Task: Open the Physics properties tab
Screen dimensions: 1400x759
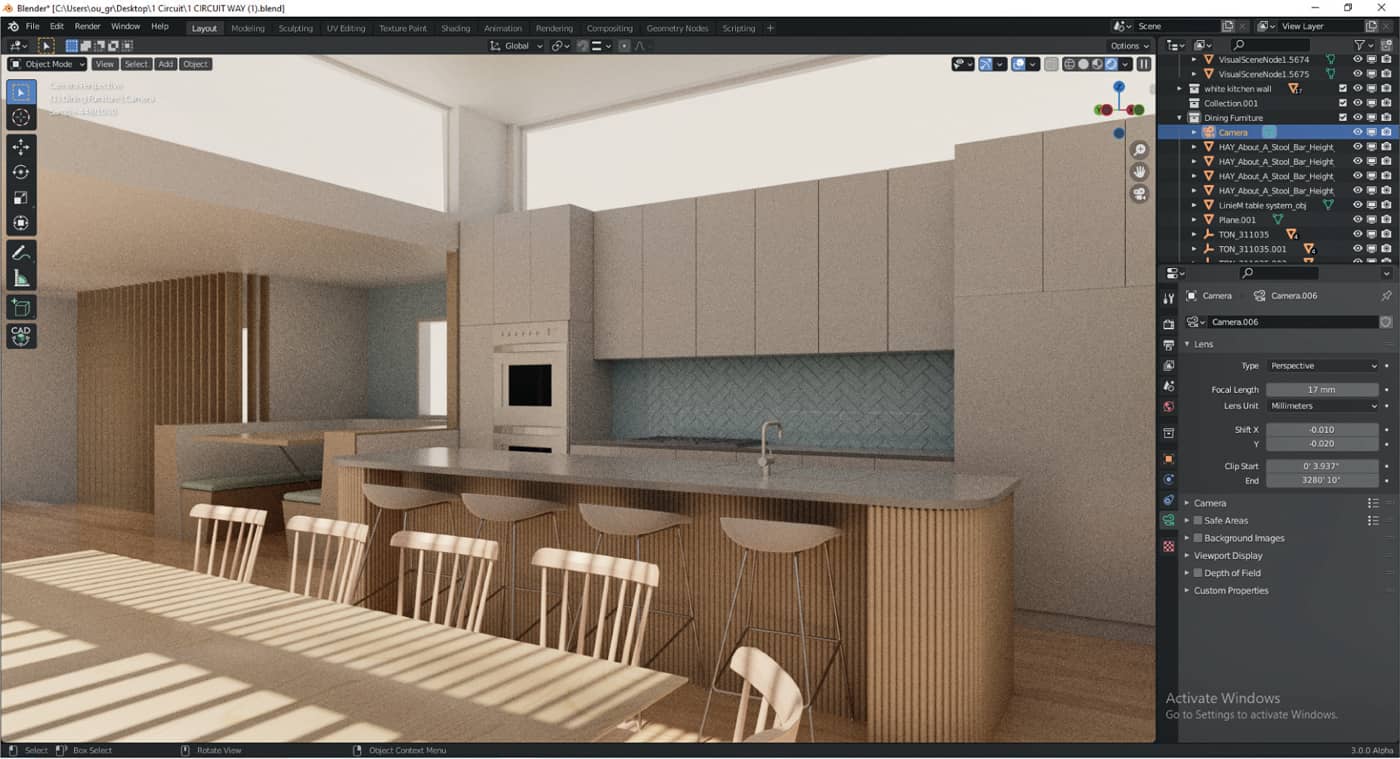Action: tap(1168, 480)
